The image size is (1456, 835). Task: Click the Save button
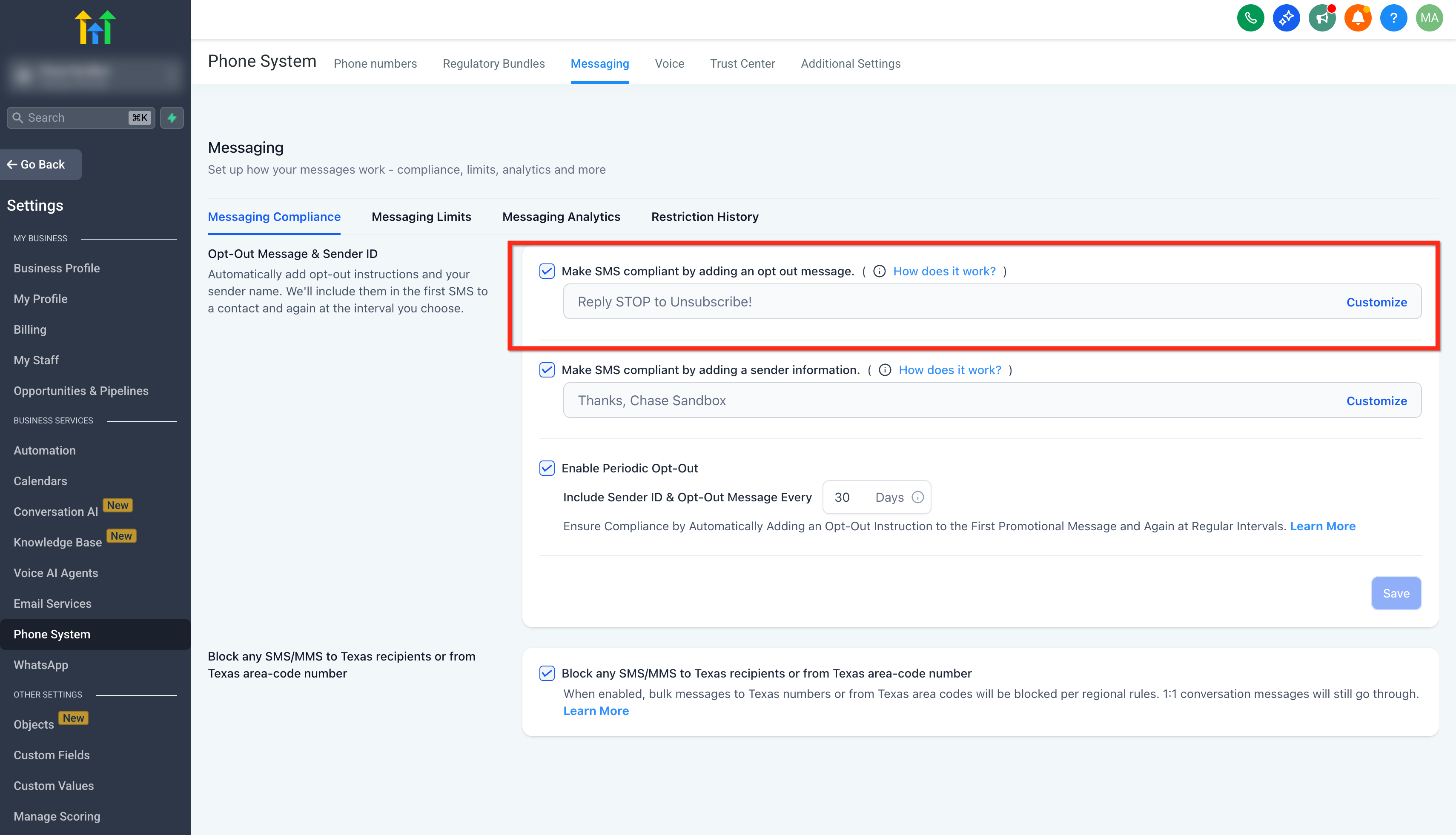(x=1396, y=594)
